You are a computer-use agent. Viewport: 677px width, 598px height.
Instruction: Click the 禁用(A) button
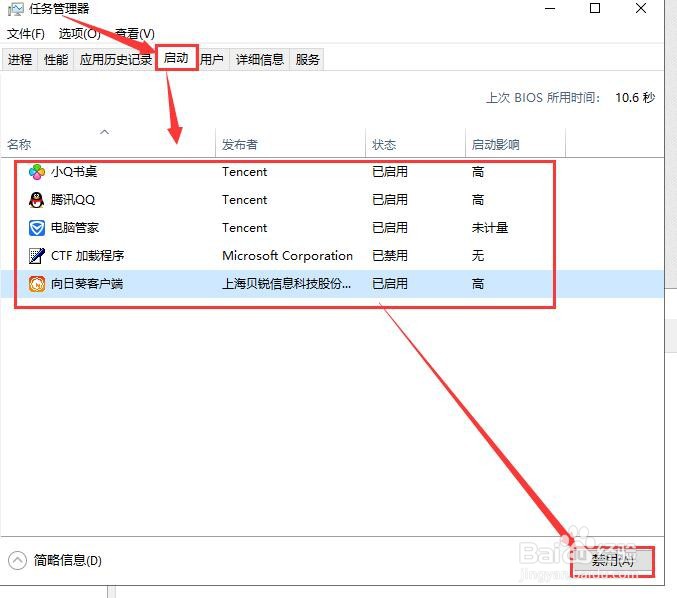pos(613,560)
